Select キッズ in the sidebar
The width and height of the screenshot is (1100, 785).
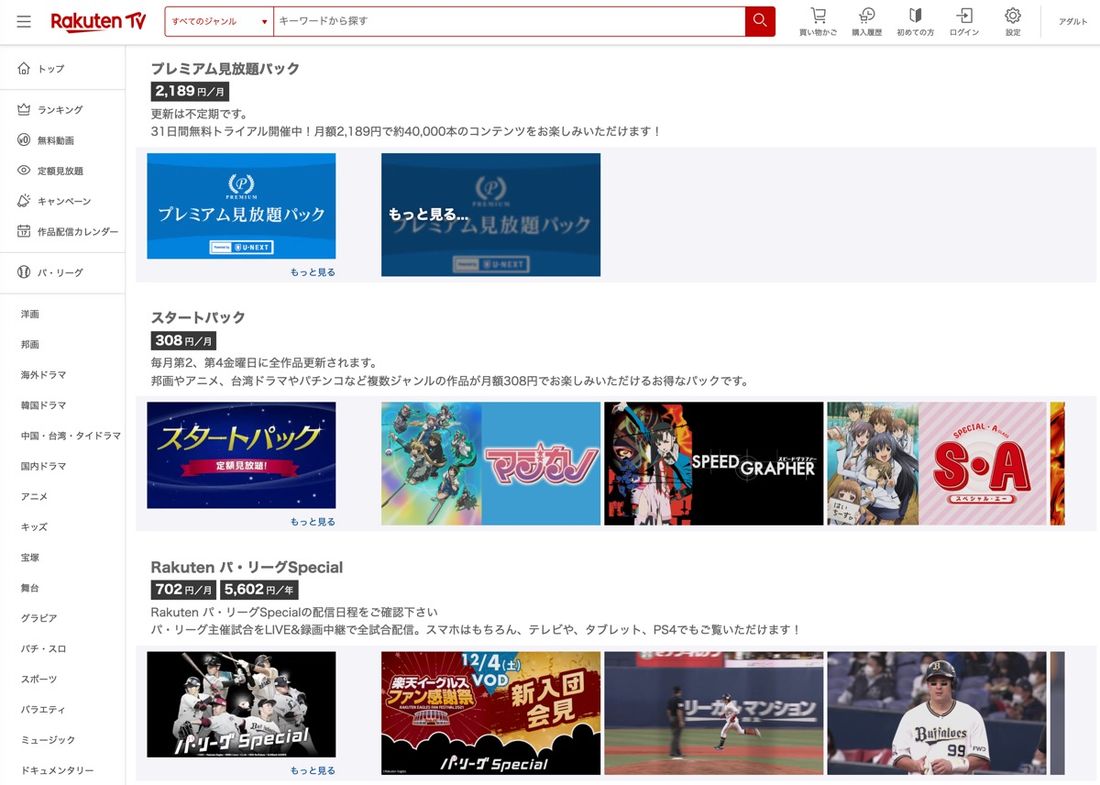pyautogui.click(x=34, y=527)
